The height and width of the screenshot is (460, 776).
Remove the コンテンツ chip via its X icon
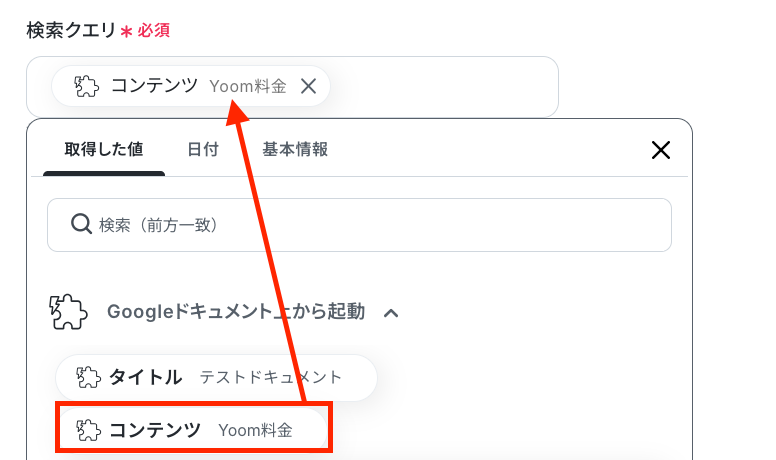[308, 86]
